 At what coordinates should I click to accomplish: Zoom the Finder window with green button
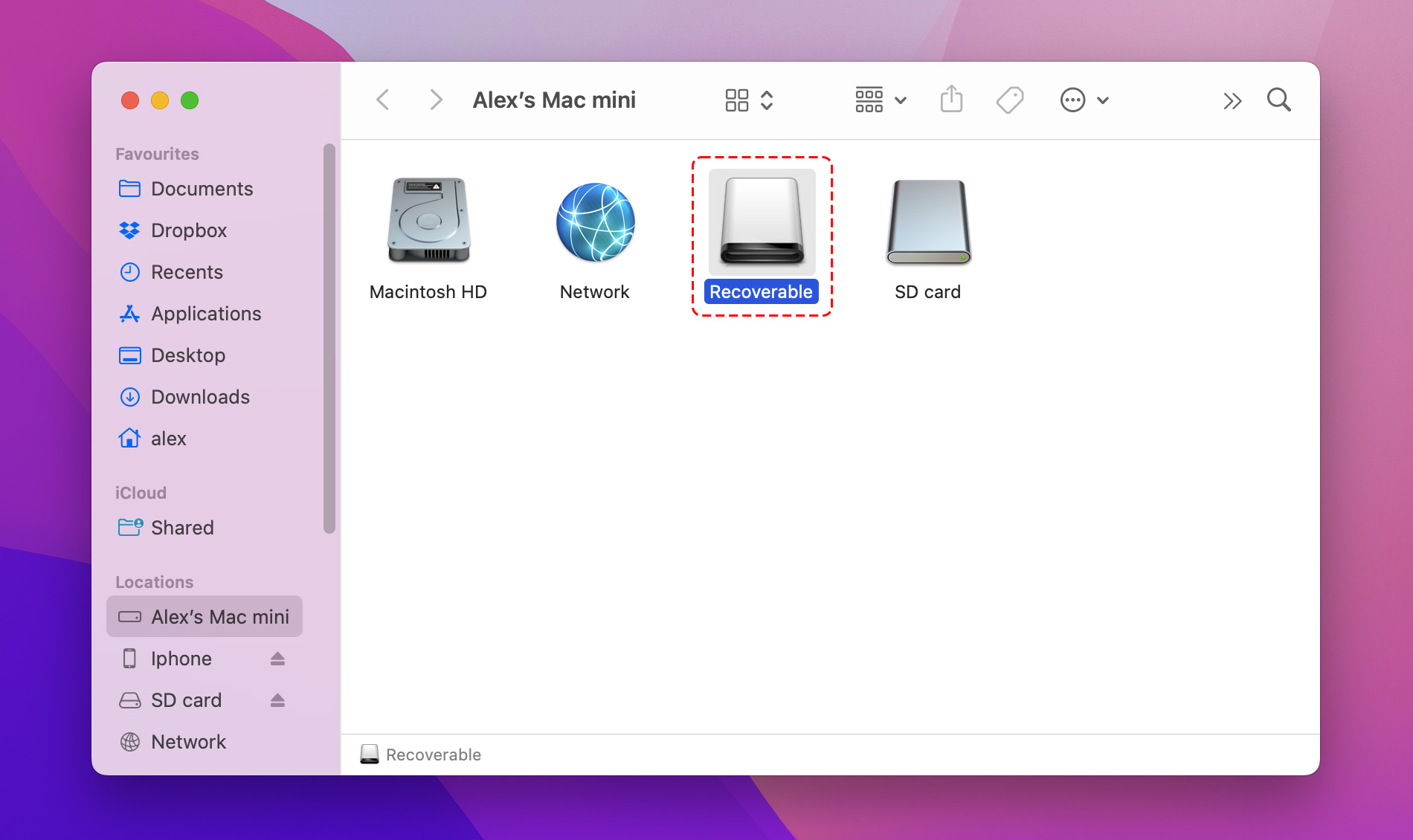[190, 100]
